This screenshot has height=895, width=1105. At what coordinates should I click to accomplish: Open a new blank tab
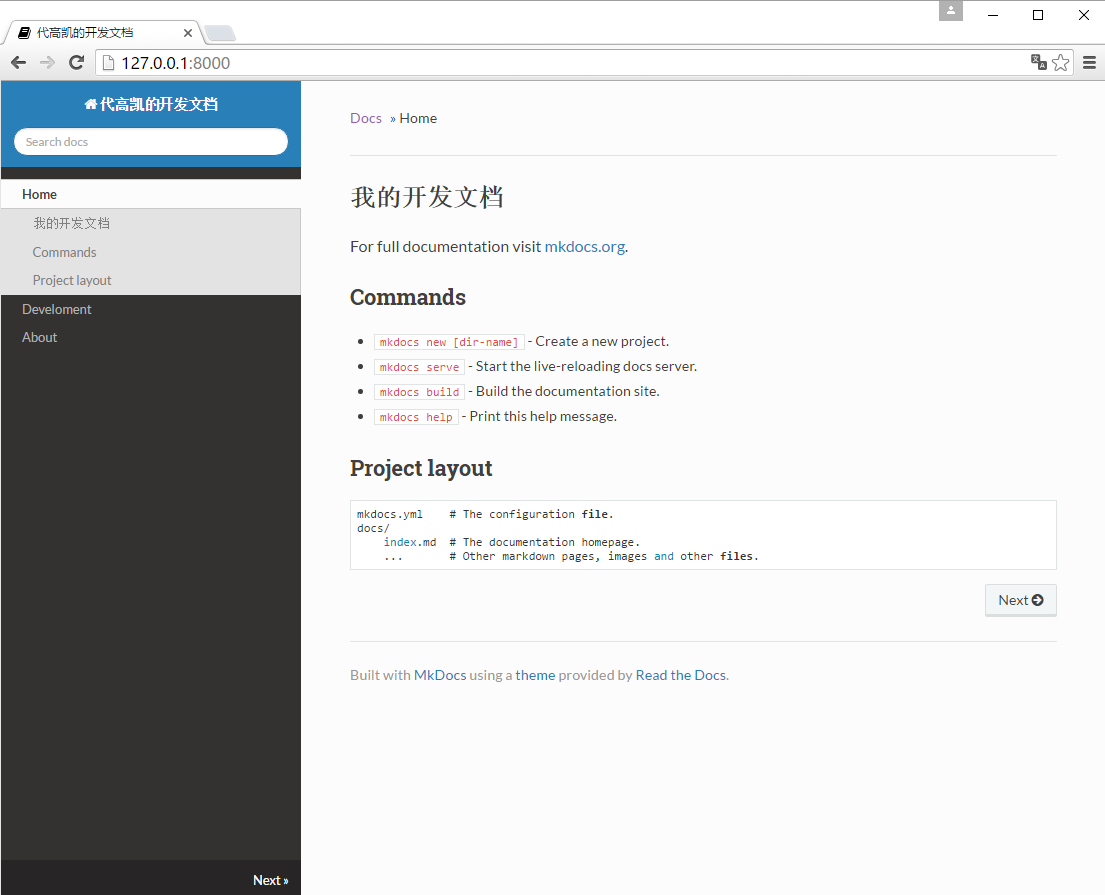click(x=220, y=33)
